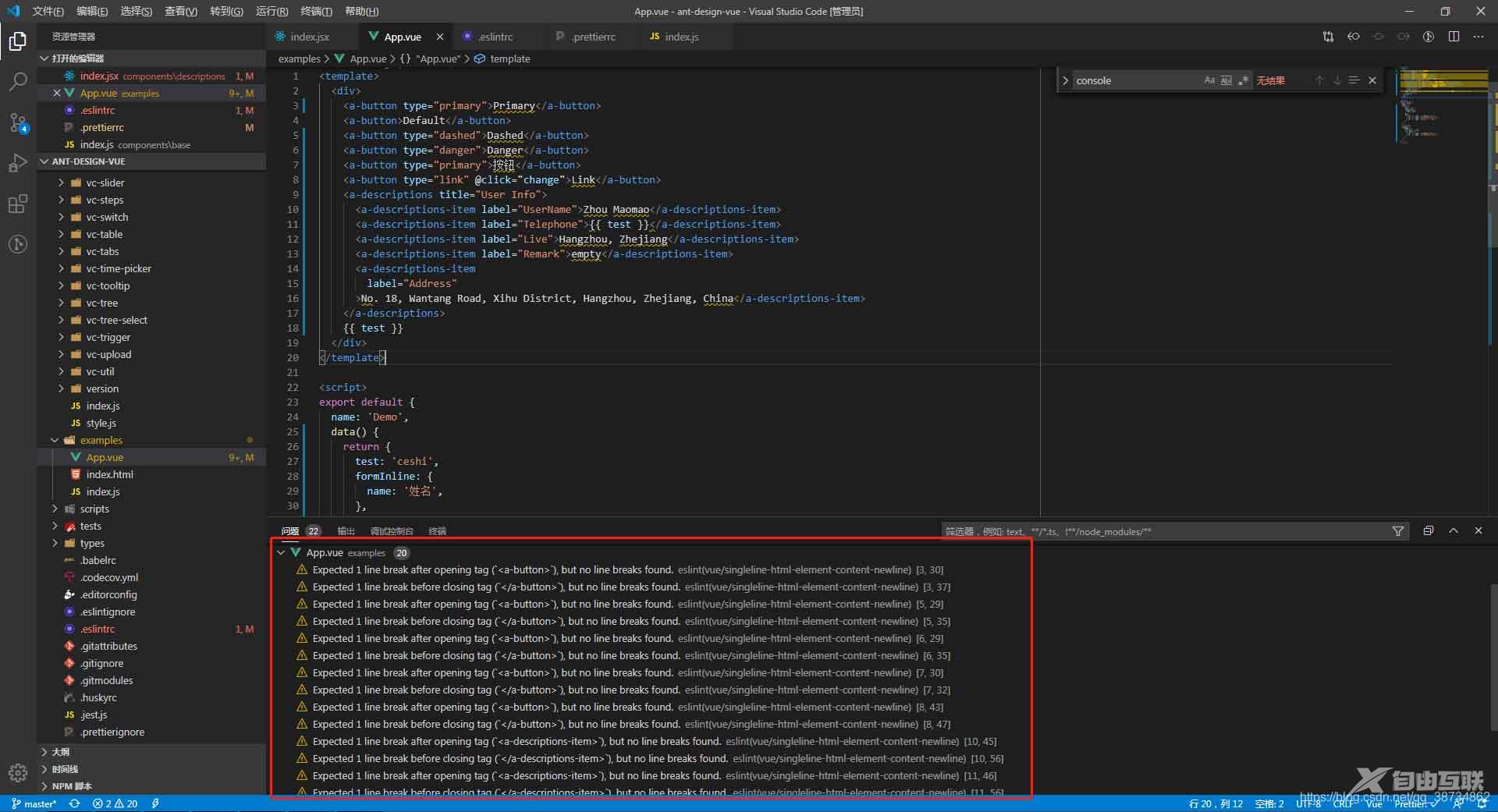This screenshot has width=1498, height=812.
Task: Switch to the 输出 panel tab
Action: [346, 531]
